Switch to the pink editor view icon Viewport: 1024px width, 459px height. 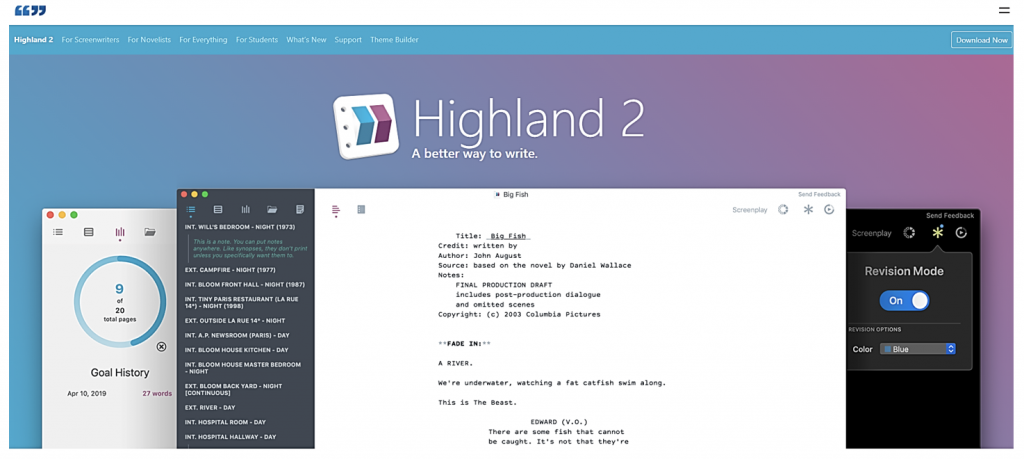336,210
